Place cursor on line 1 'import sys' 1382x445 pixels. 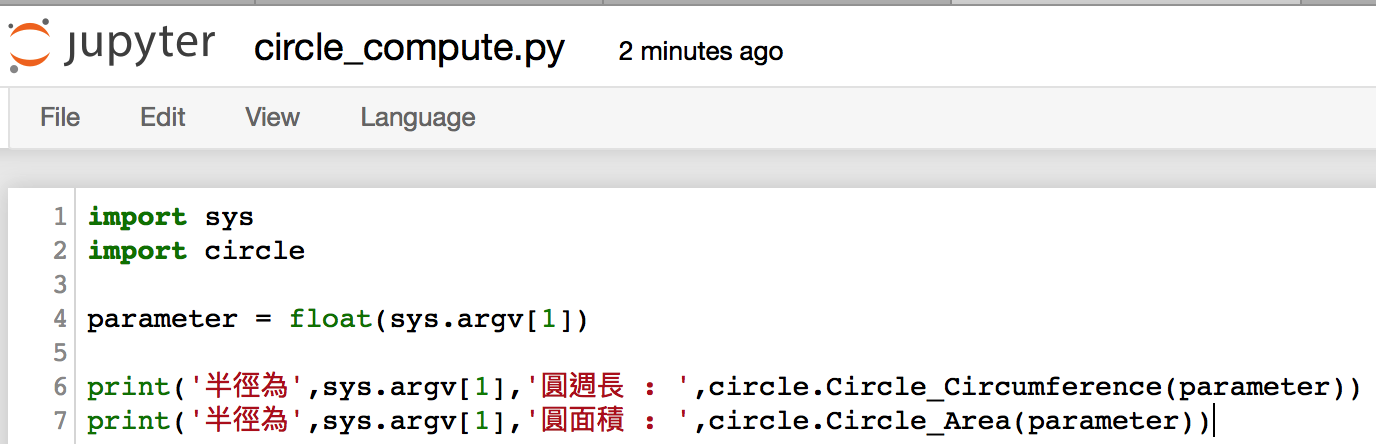[171, 217]
